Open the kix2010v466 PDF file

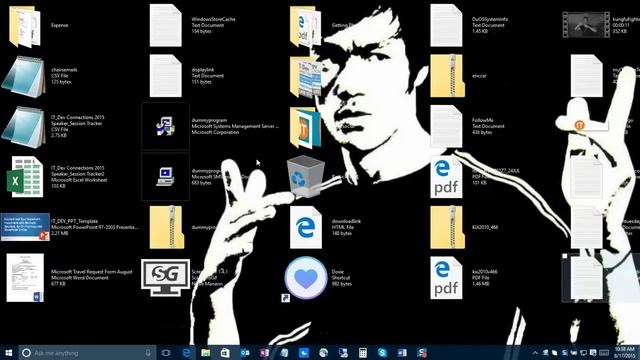[x=446, y=278]
